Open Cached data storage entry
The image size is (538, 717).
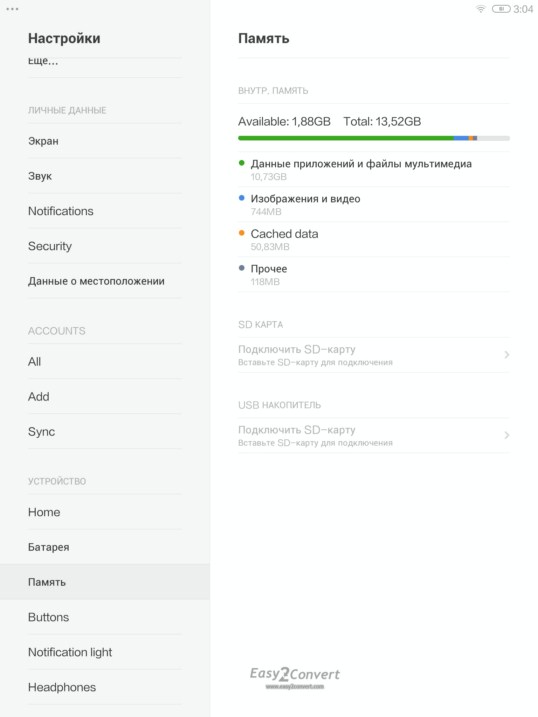pos(373,240)
